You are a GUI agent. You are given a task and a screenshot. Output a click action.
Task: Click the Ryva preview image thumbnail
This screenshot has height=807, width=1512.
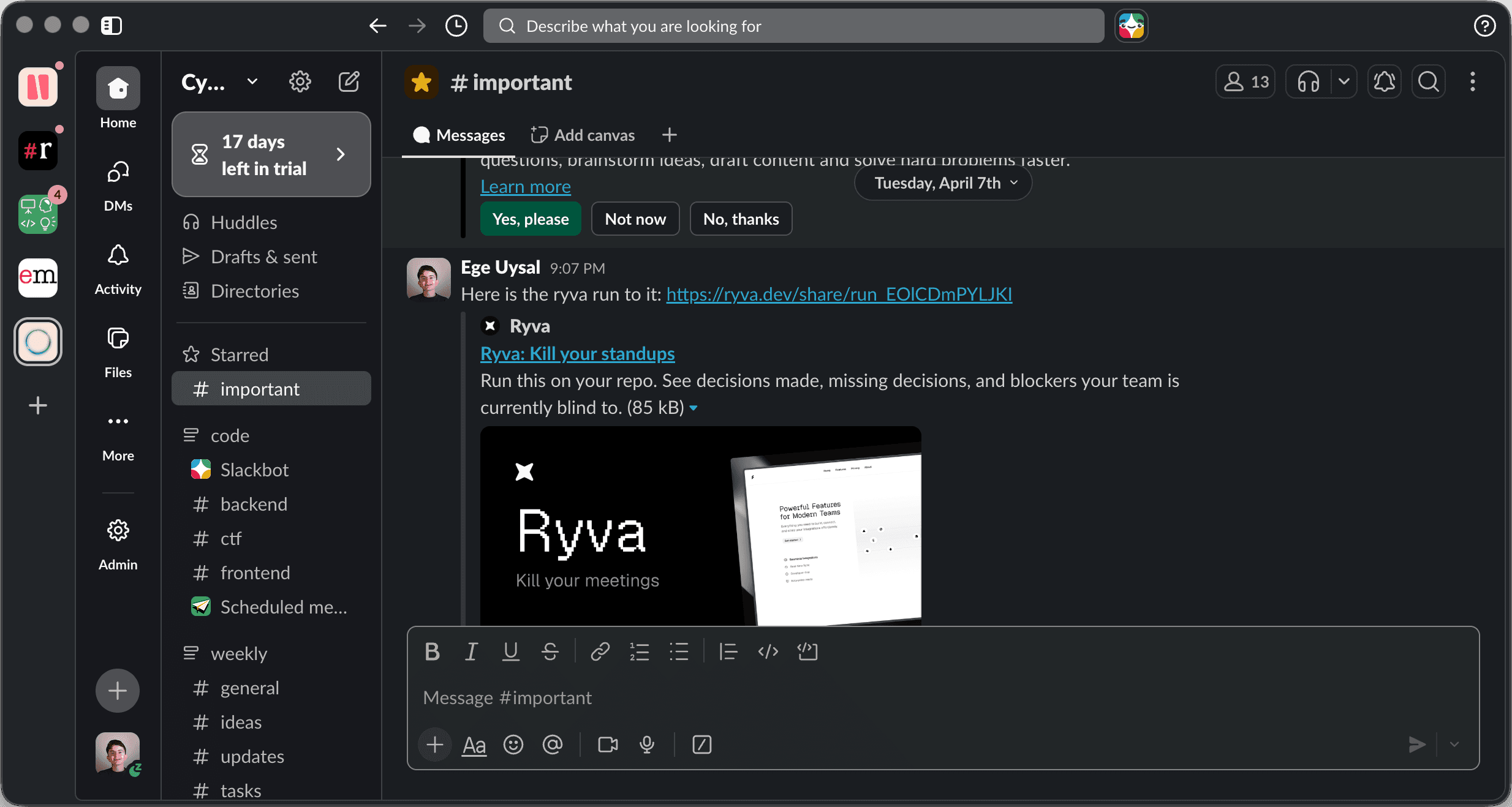tap(700, 525)
